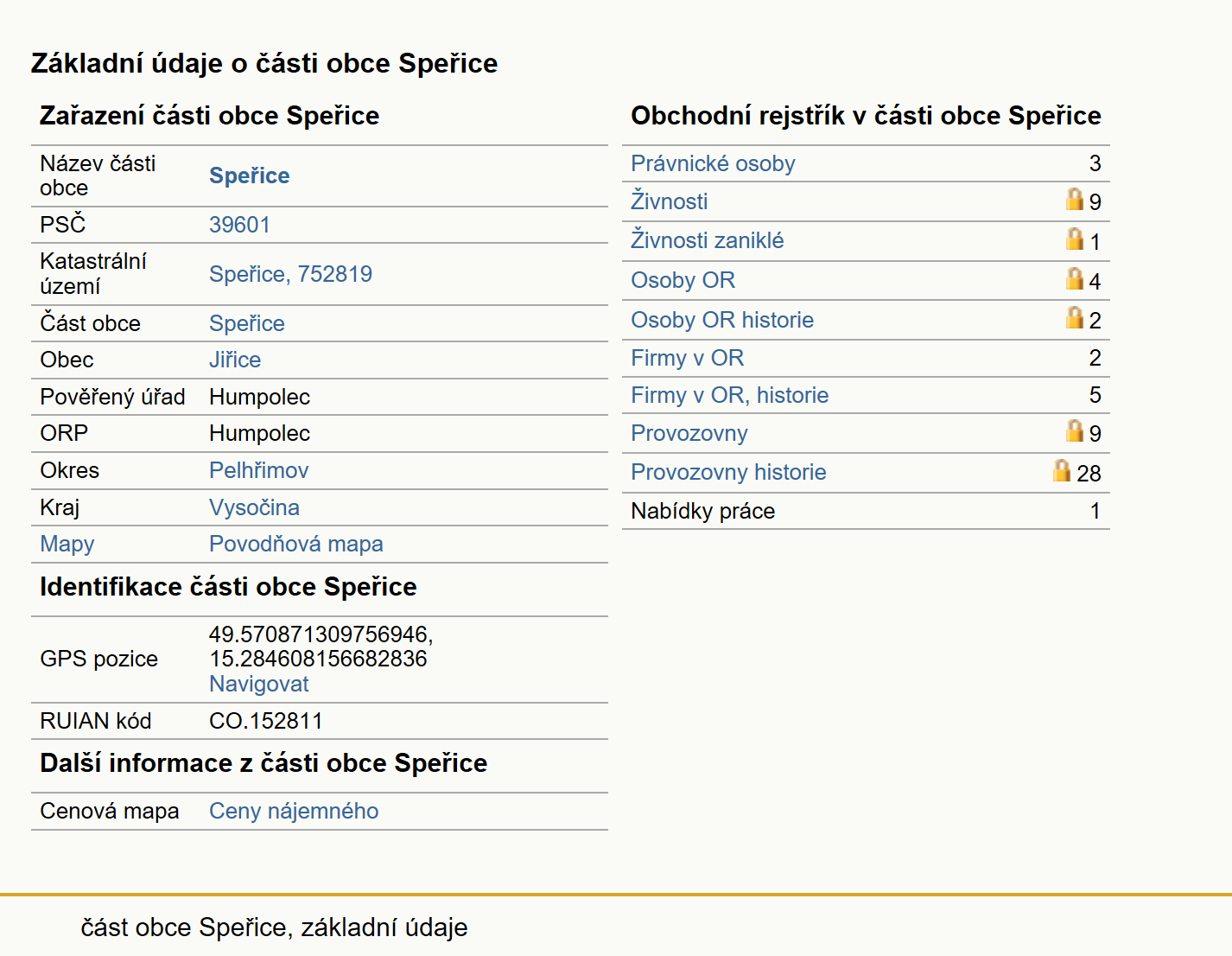Screen dimensions: 1232x956
Task: Open the Firmy v OR link
Action: [687, 358]
